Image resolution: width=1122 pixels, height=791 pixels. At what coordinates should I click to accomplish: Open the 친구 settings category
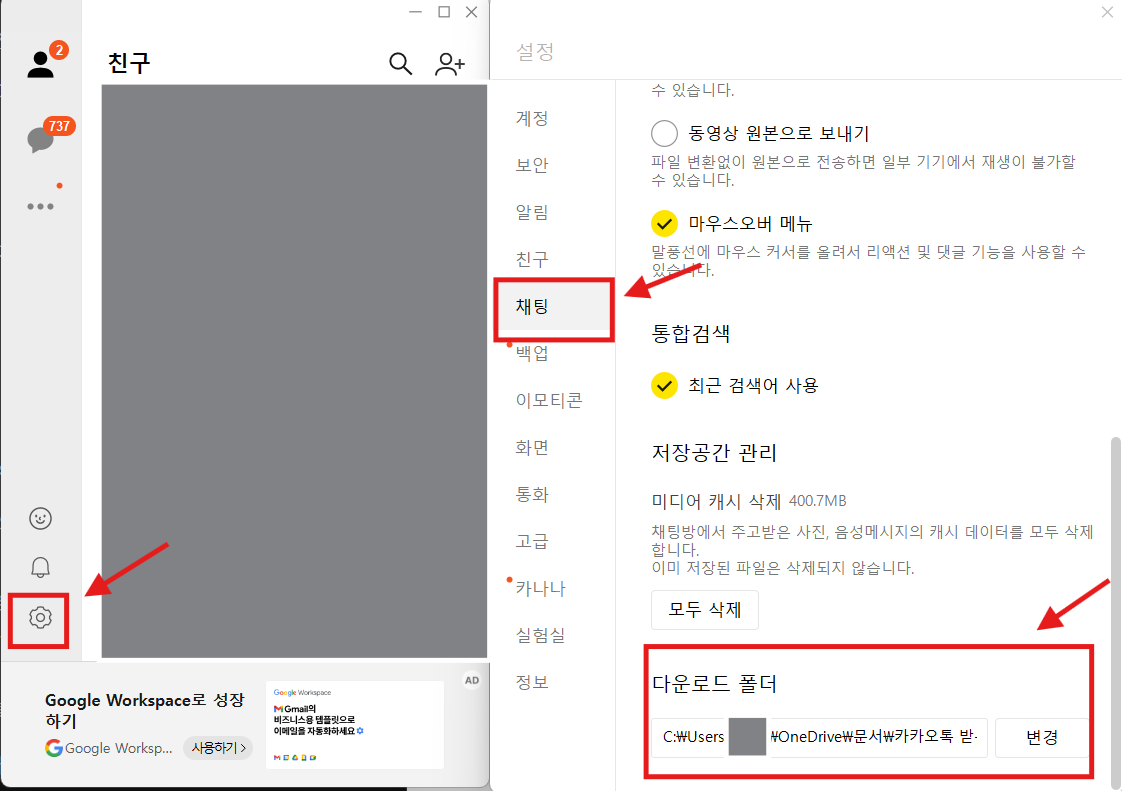[x=532, y=259]
